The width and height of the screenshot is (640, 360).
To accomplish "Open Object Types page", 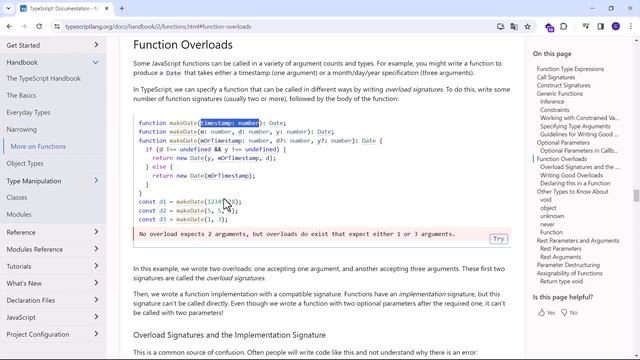I will tap(25, 163).
